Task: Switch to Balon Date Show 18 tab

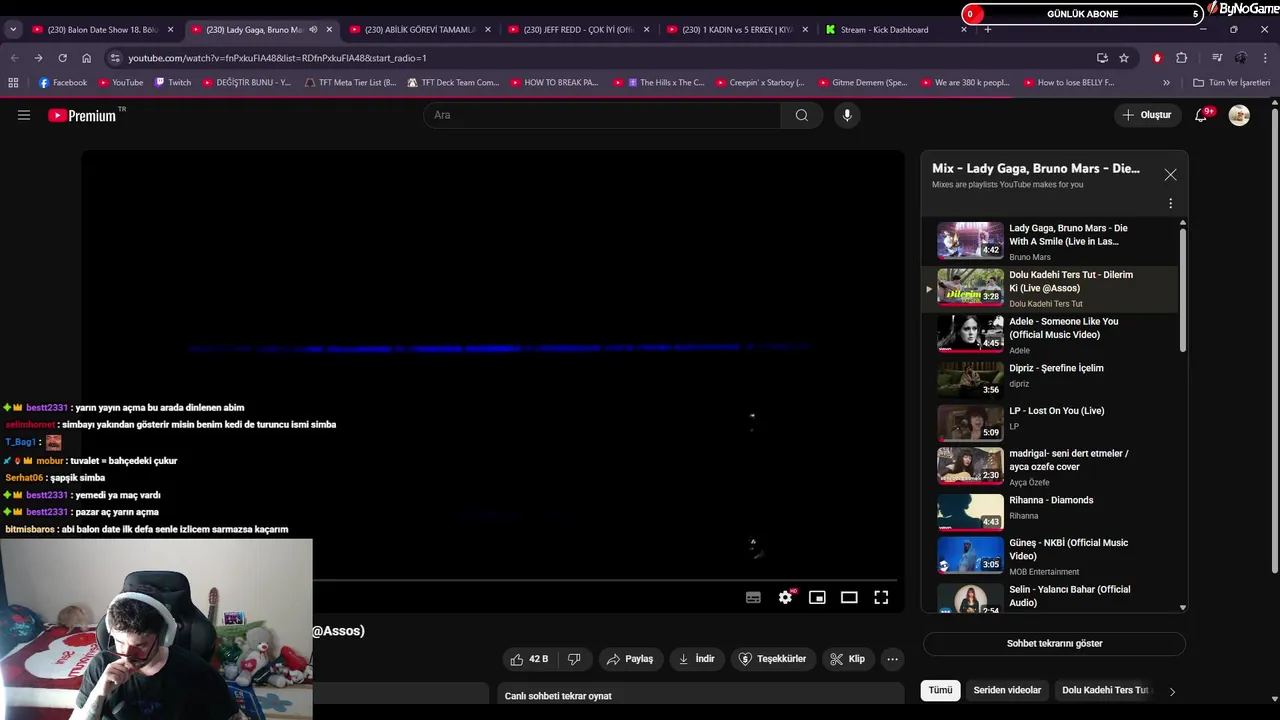Action: coord(103,30)
